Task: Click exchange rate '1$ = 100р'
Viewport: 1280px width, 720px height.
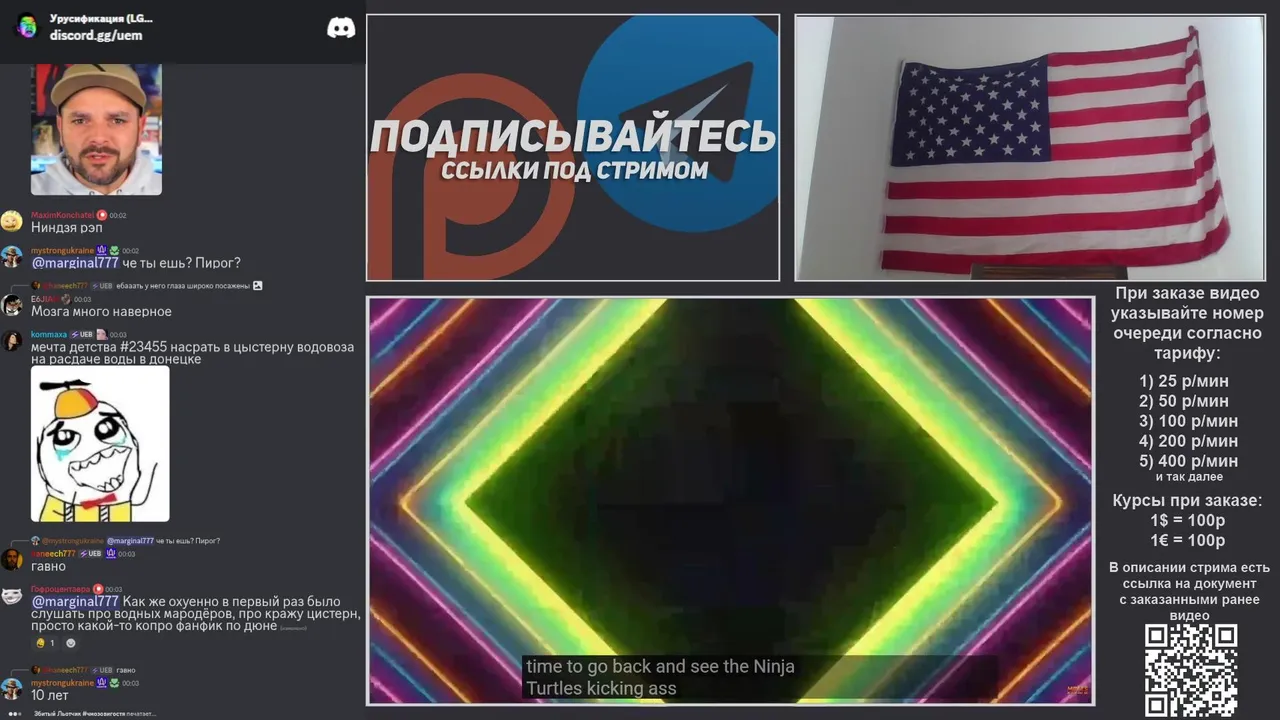Action: 1187,521
